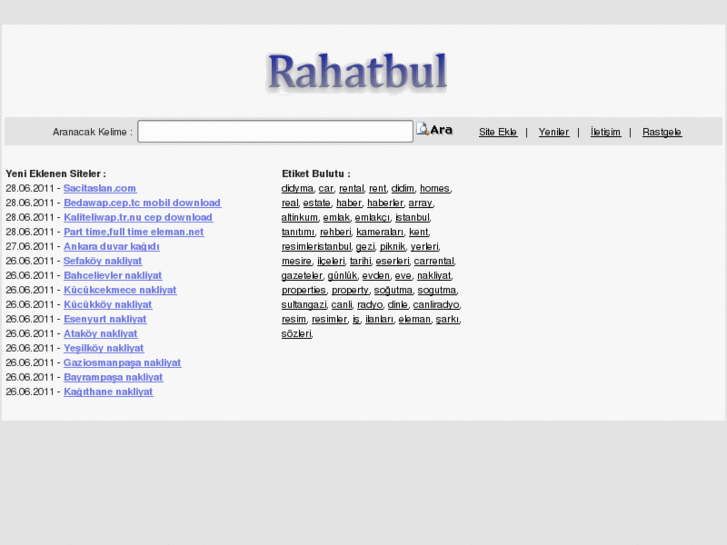Image resolution: width=727 pixels, height=545 pixels.
Task: Select the kameraları tag
Action: click(x=380, y=232)
